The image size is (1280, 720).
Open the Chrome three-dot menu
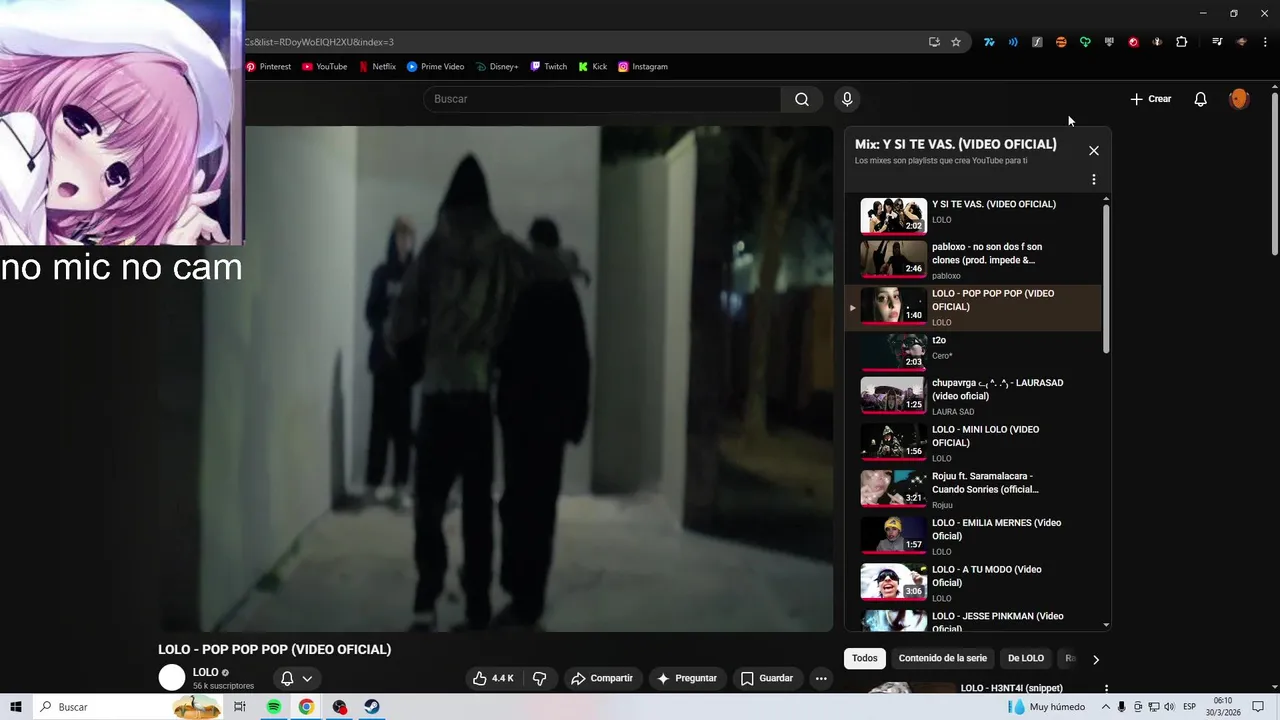(1265, 42)
